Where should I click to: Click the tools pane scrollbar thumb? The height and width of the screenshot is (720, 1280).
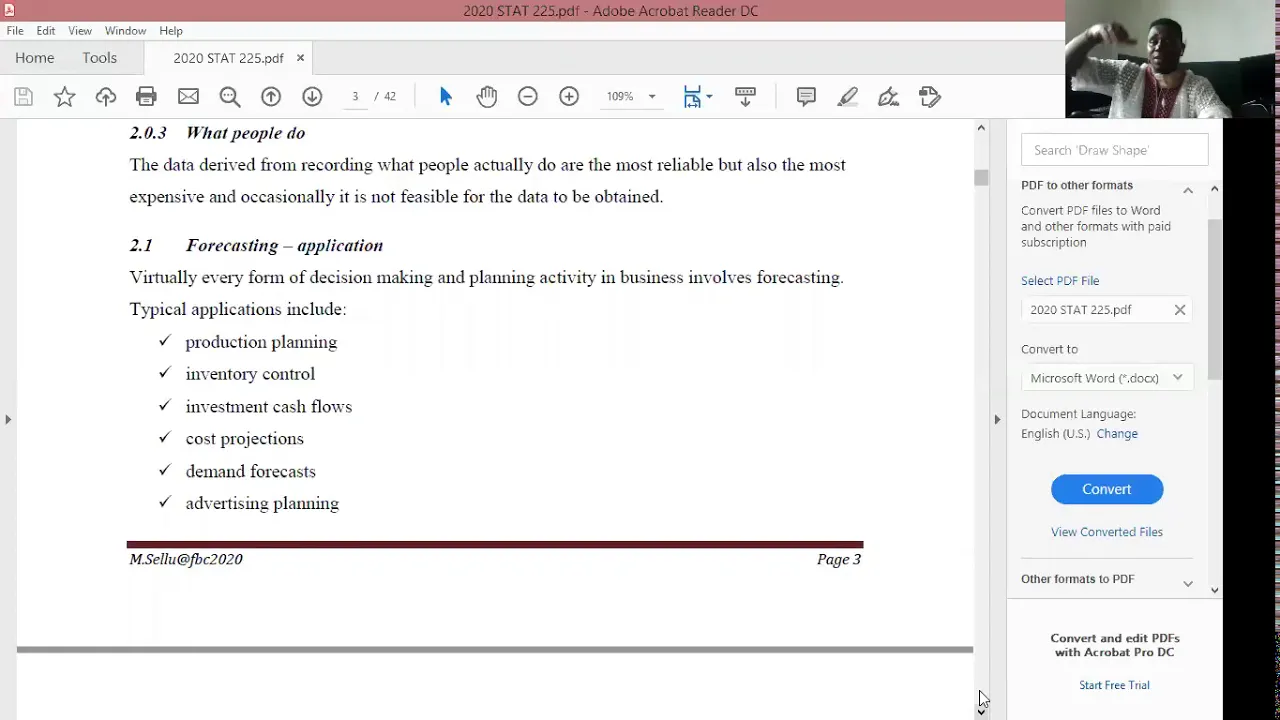point(1215,300)
